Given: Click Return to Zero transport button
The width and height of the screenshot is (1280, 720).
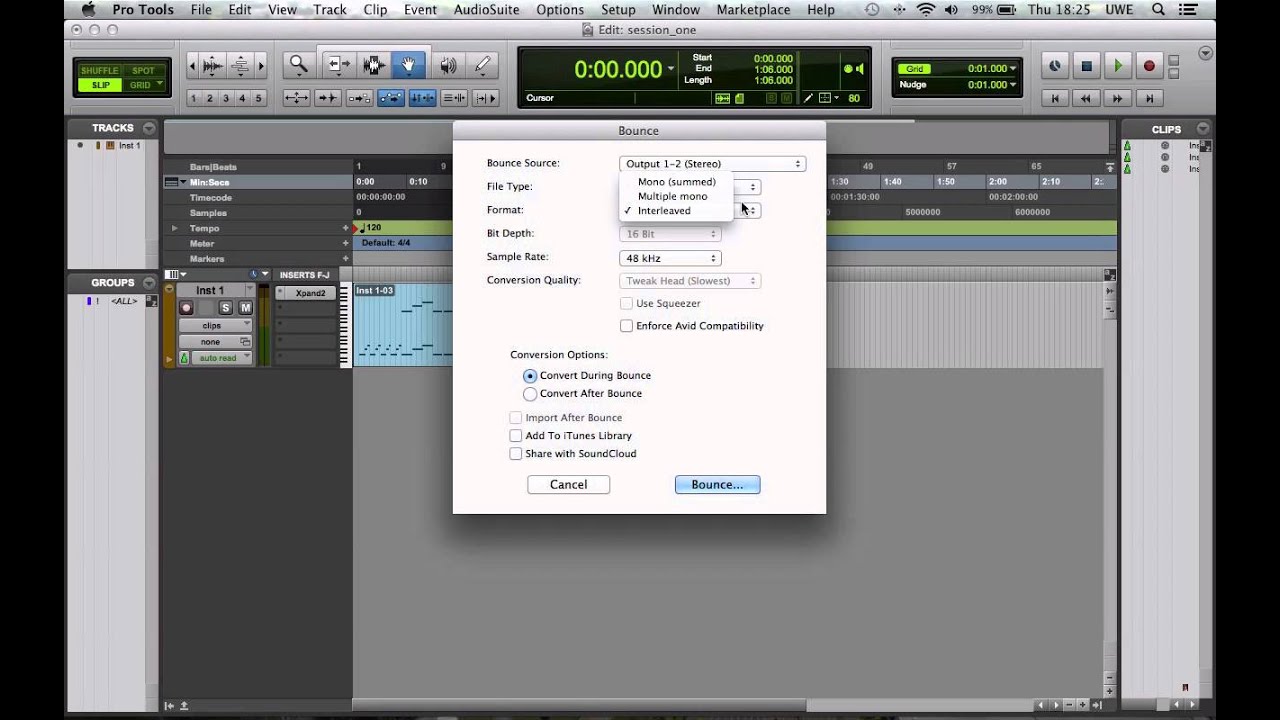Looking at the screenshot, I should tap(1054, 98).
